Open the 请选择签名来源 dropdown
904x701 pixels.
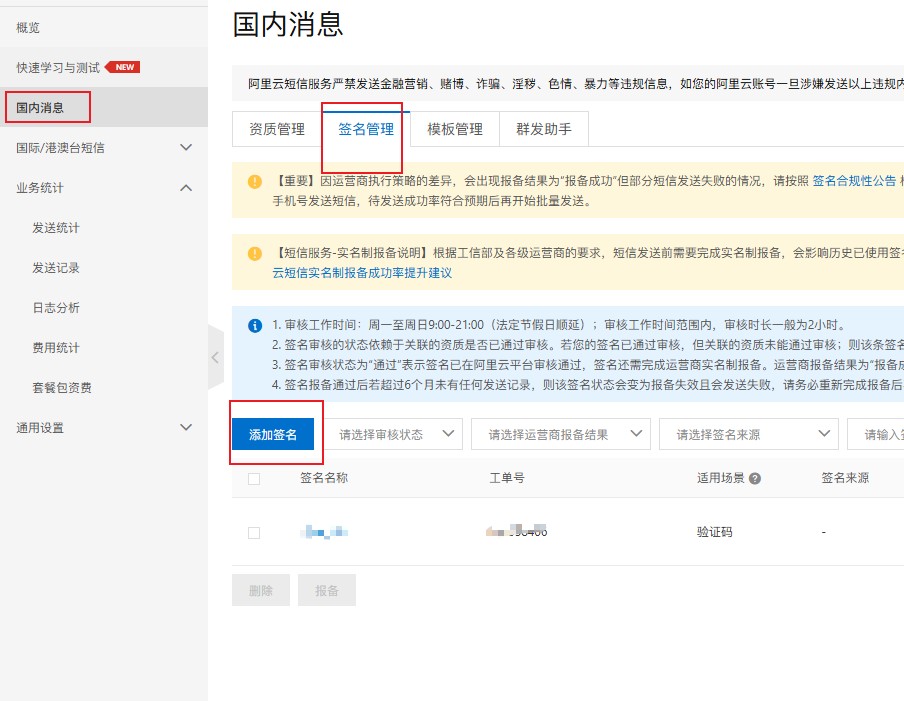pos(748,434)
